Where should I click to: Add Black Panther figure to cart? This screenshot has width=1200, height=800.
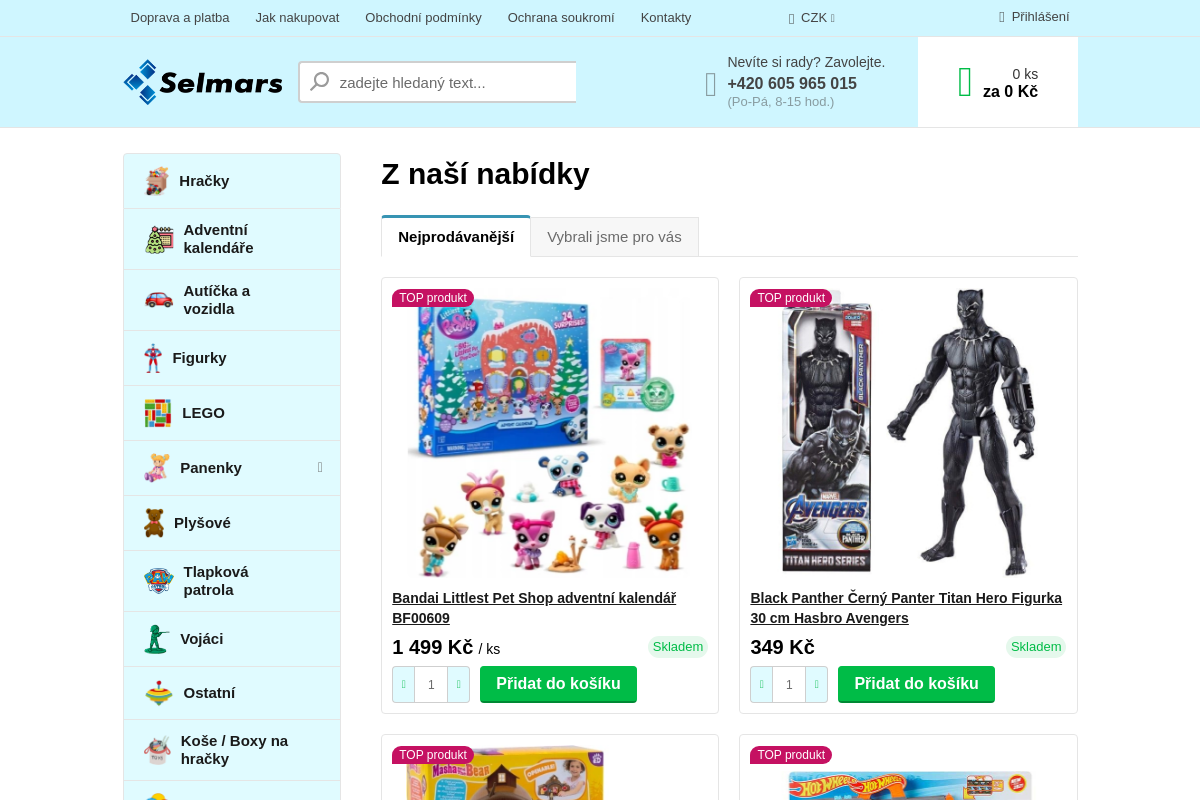point(916,684)
